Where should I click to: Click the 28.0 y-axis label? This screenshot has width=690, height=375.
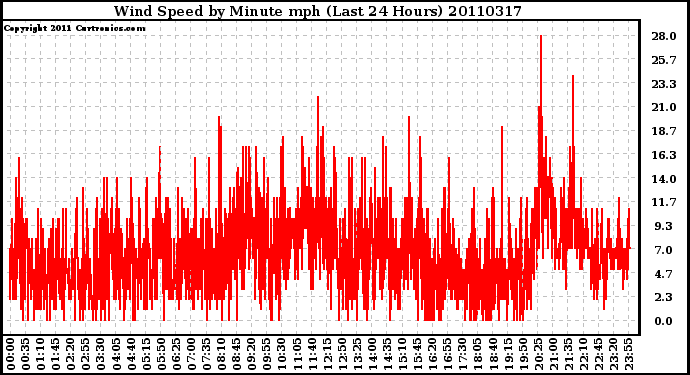click(664, 36)
